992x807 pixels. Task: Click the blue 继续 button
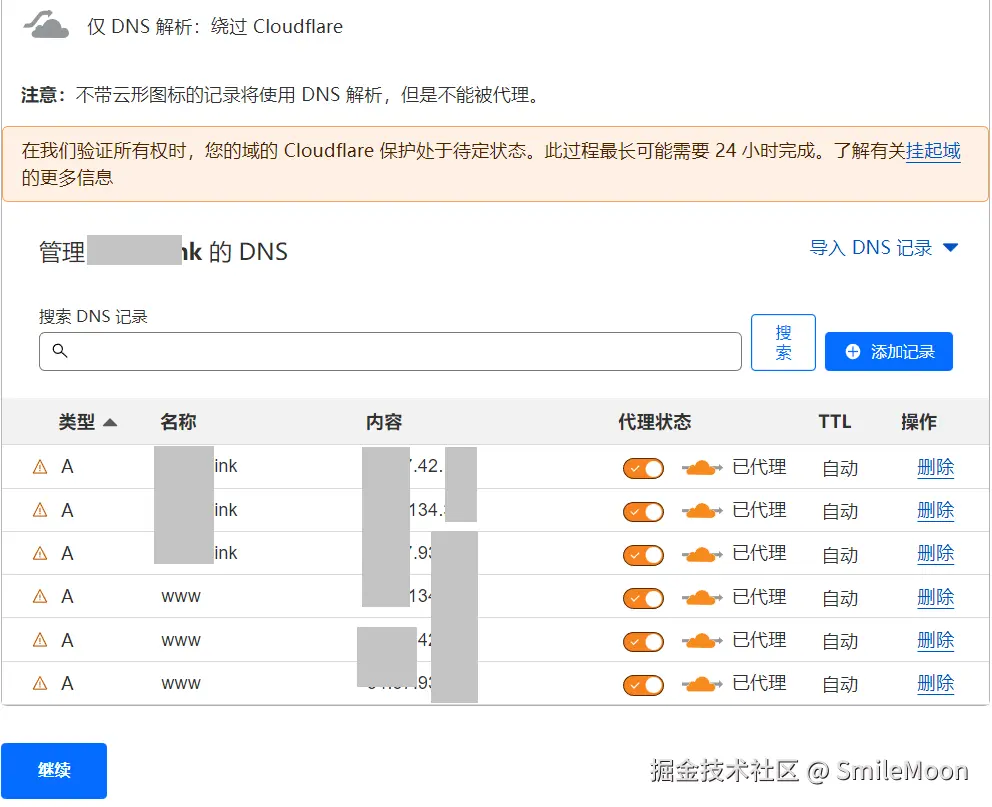click(x=54, y=770)
